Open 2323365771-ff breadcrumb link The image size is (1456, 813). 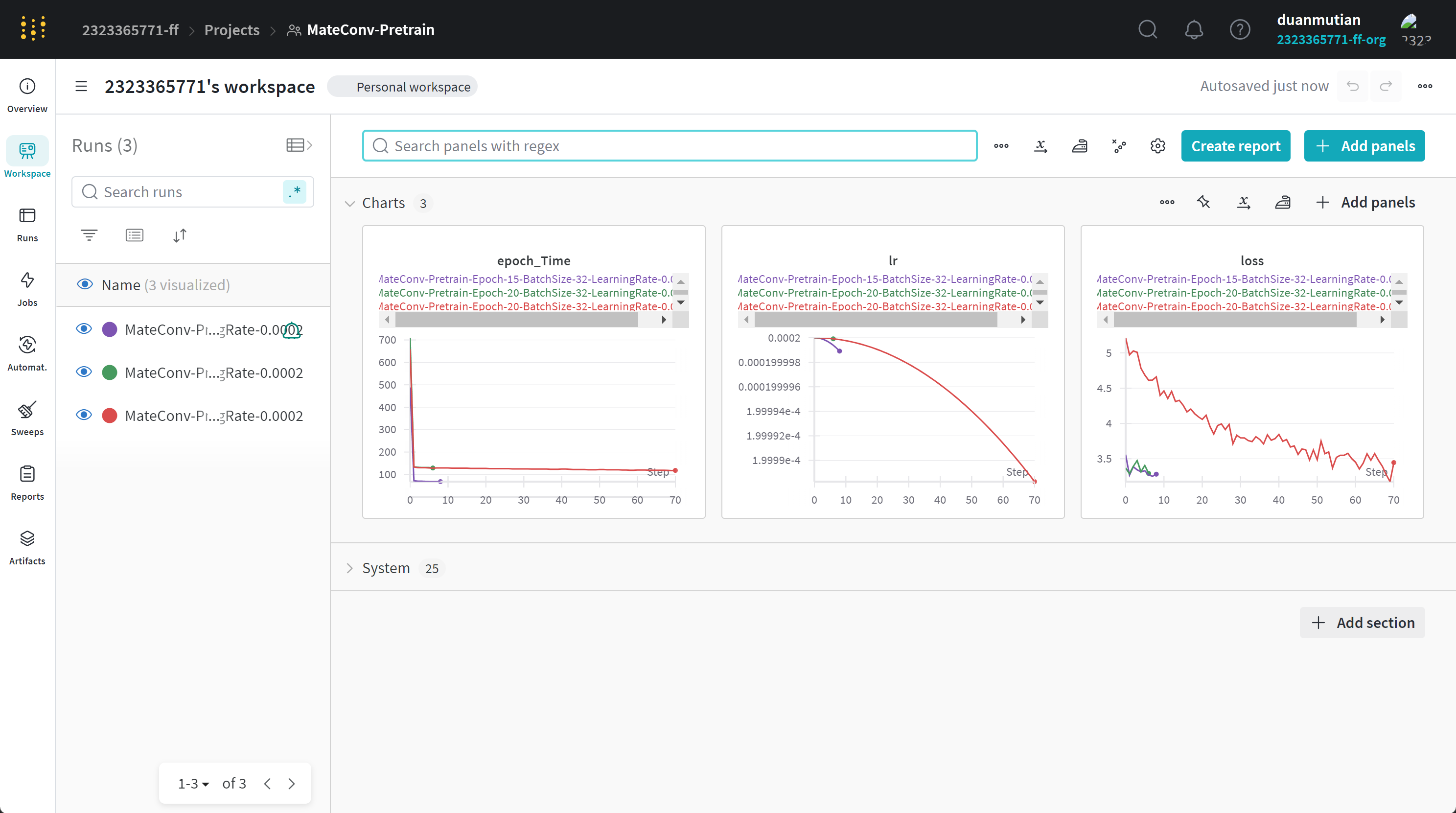click(x=130, y=29)
